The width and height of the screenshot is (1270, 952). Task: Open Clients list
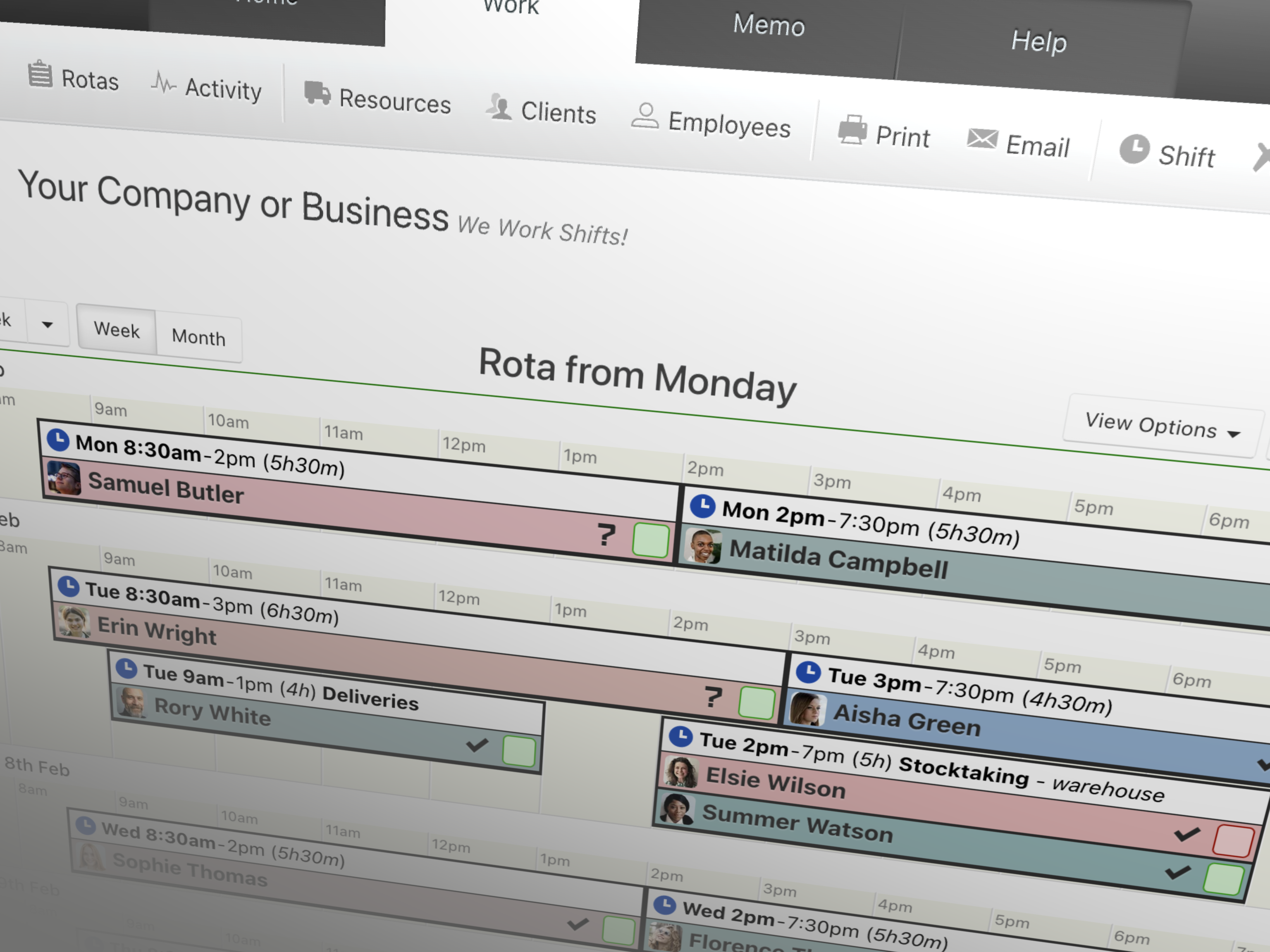click(x=542, y=110)
